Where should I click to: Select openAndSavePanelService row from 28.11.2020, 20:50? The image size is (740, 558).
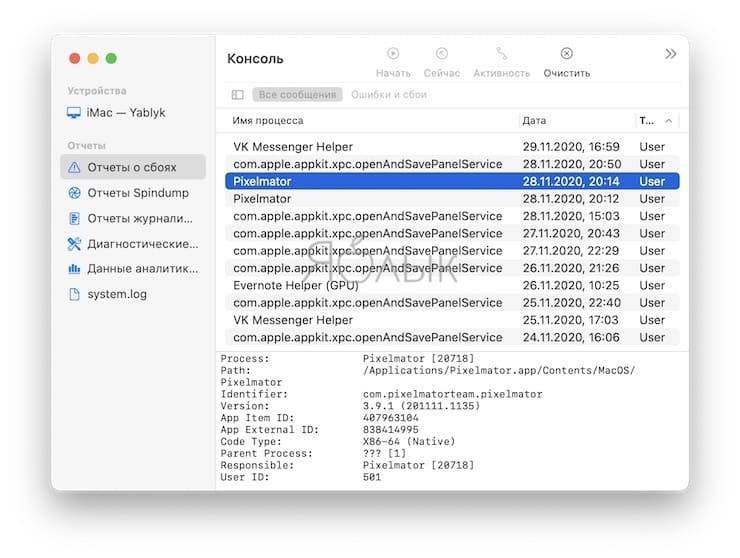(x=452, y=164)
